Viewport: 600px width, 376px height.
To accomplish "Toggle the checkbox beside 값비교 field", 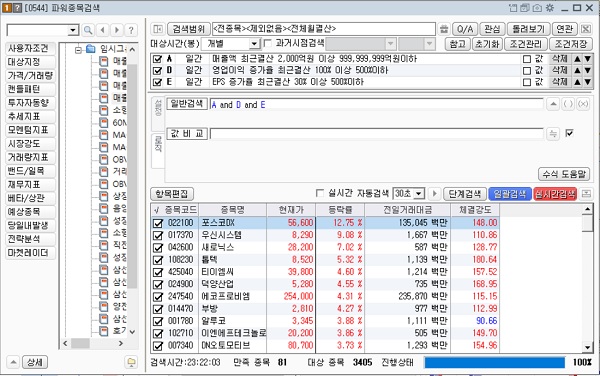I will click(x=569, y=133).
